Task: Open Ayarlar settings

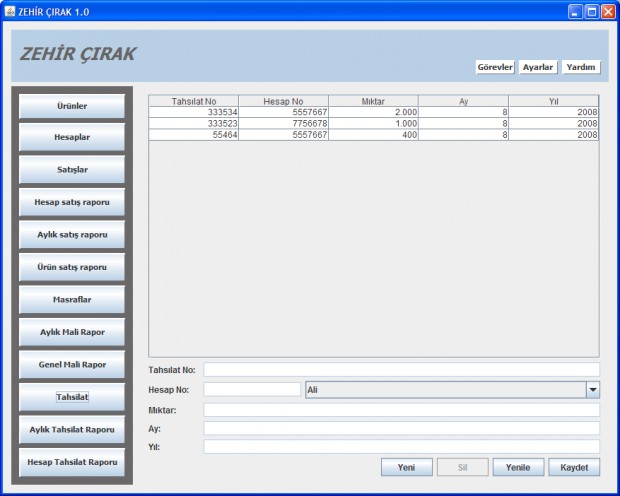Action: coord(538,67)
